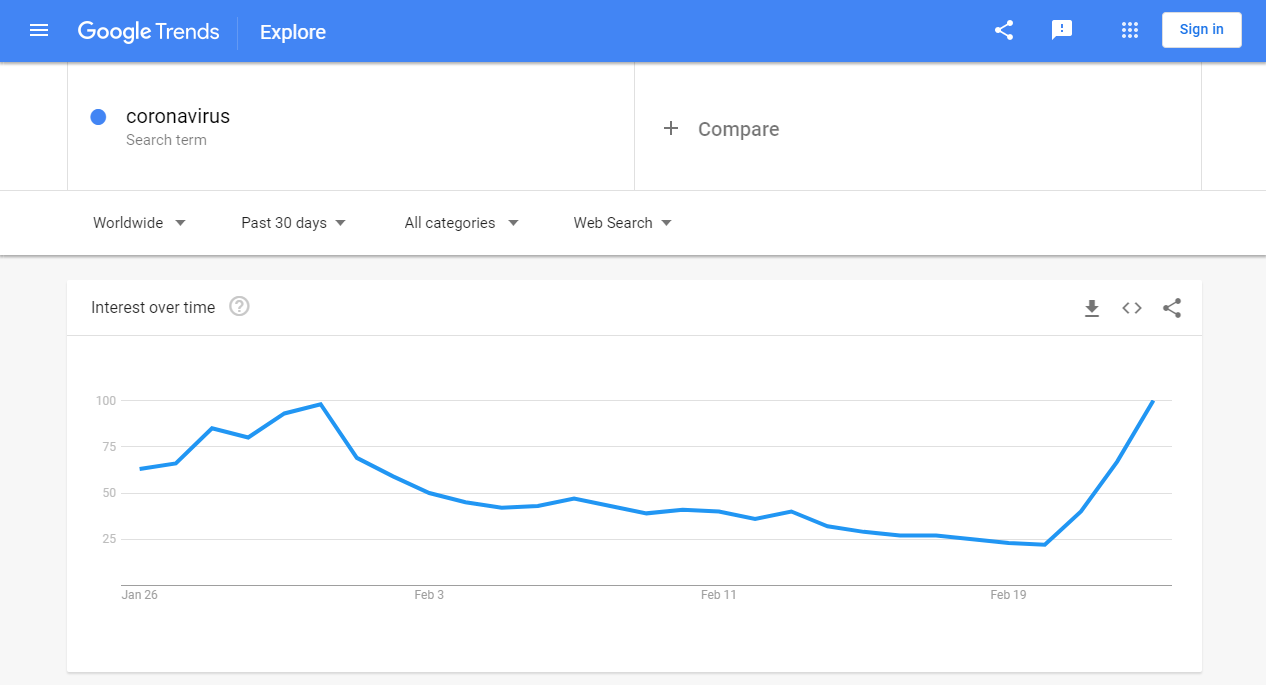1266x685 pixels.
Task: Open the Interest over time help icon
Action: pos(239,306)
